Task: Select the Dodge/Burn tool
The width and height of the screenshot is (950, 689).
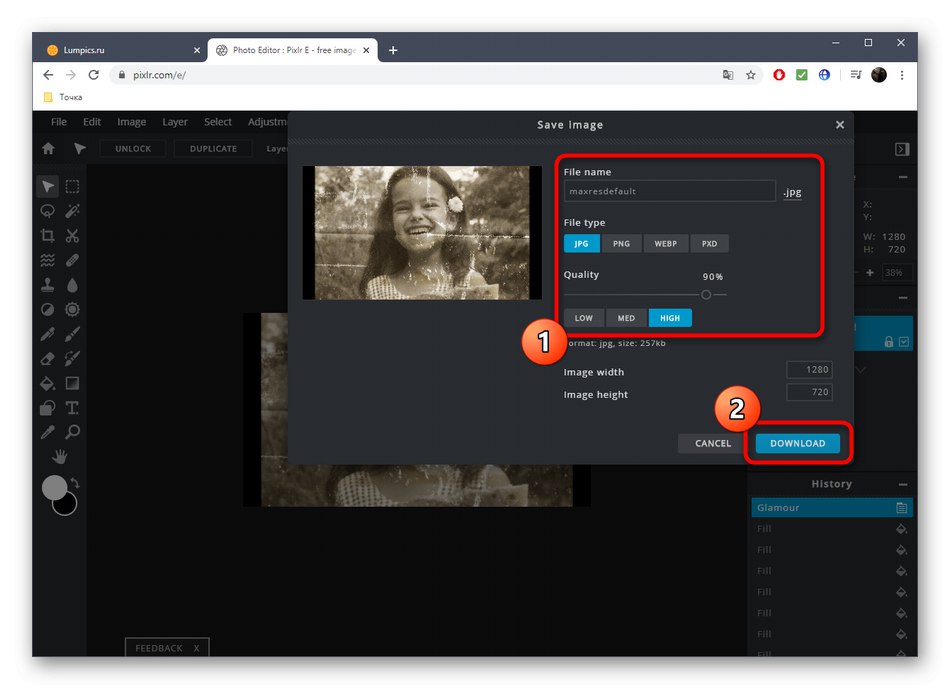Action: coord(47,310)
